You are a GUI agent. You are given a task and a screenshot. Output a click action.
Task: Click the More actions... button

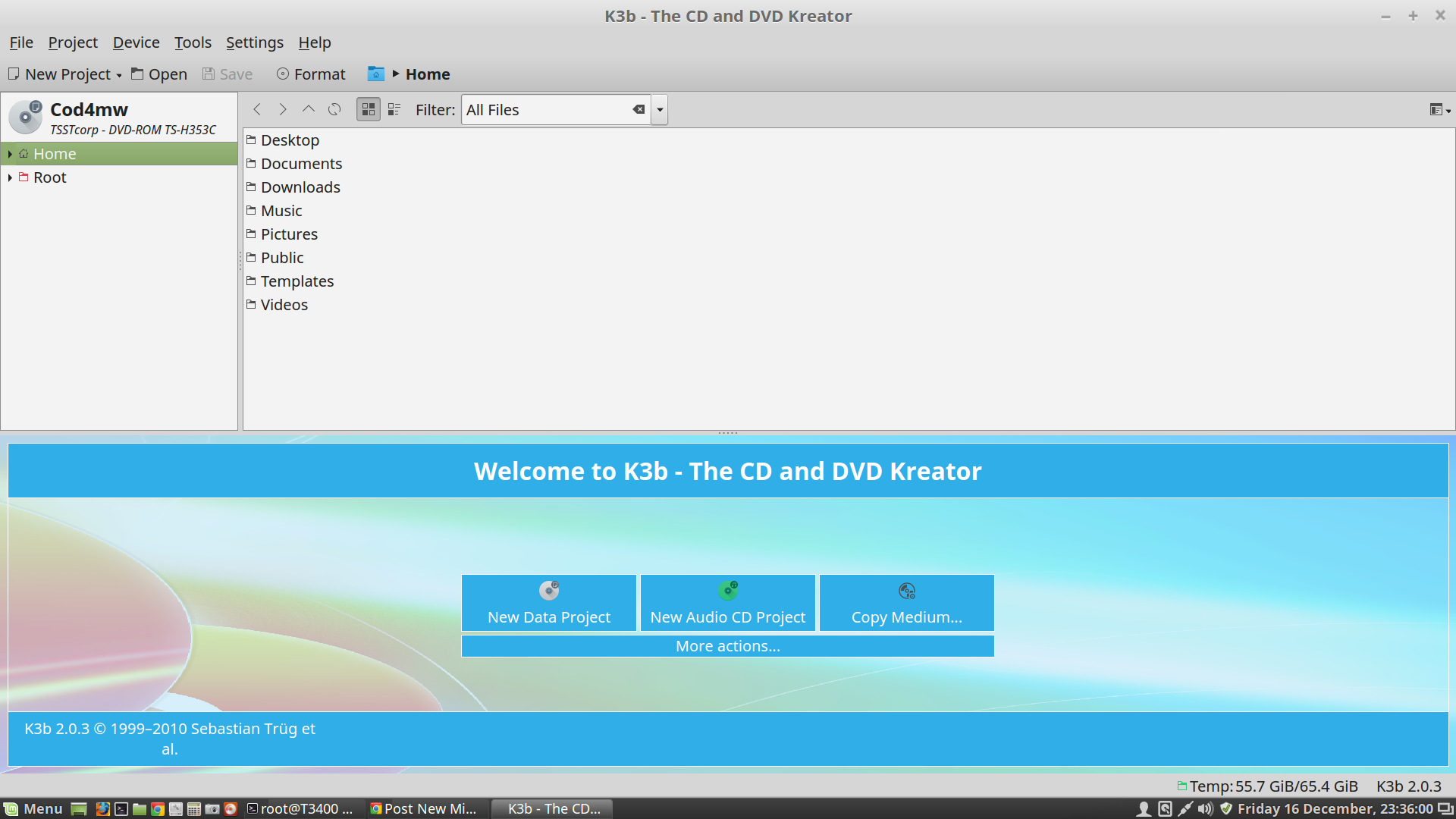click(x=727, y=646)
